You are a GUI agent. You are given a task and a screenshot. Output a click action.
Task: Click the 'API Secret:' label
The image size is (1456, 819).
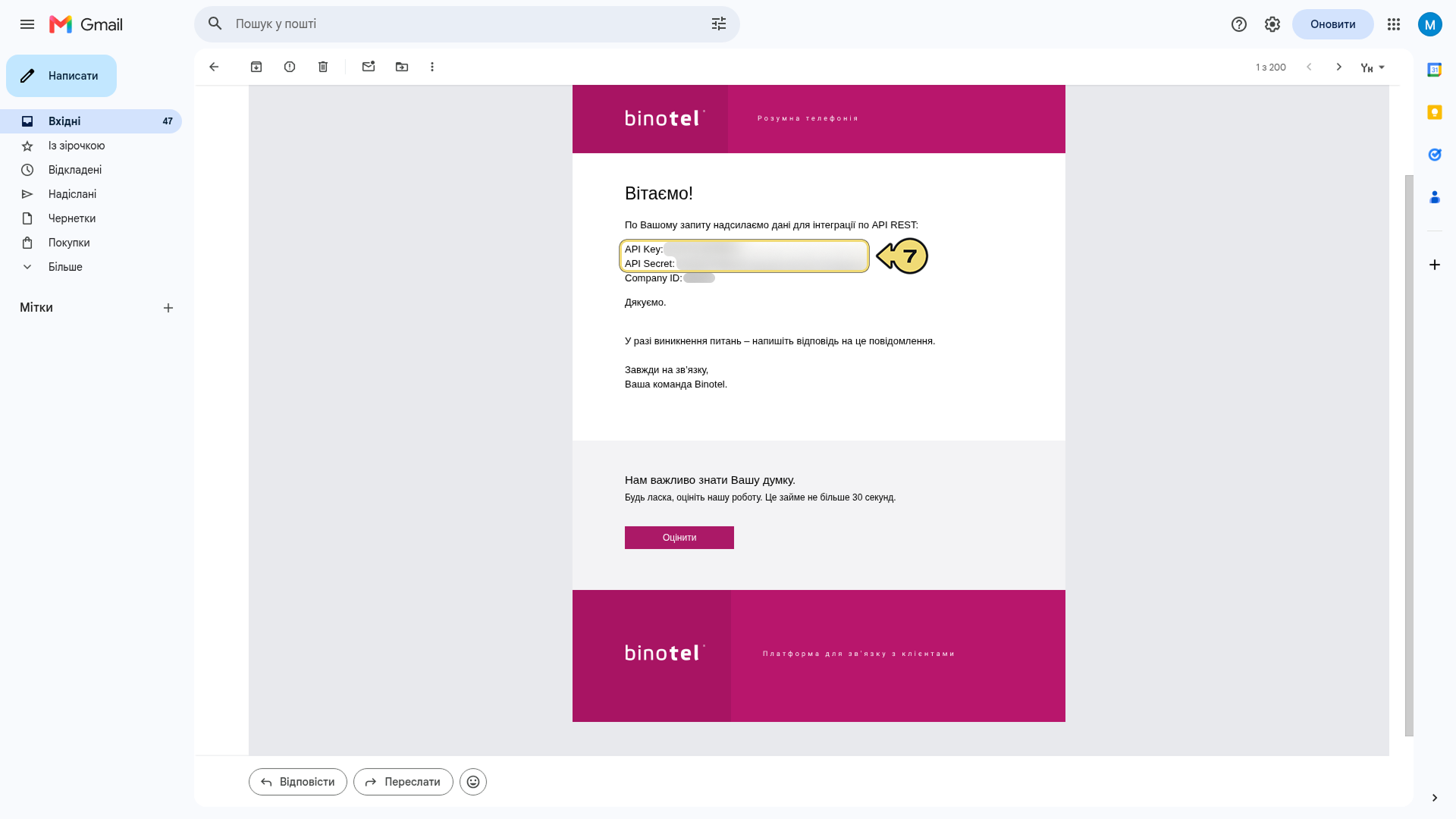(650, 264)
